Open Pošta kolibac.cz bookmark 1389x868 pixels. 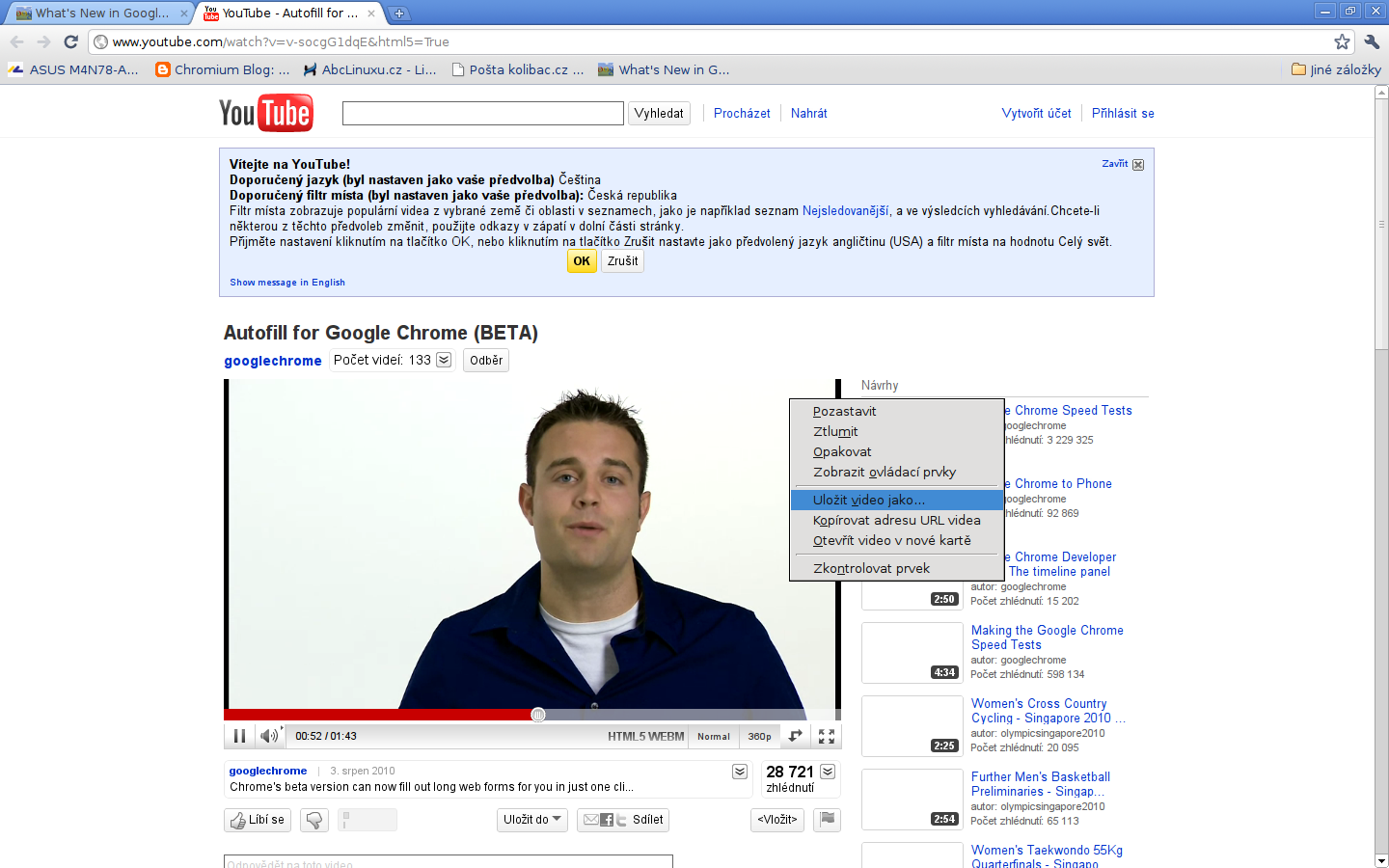pyautogui.click(x=518, y=69)
